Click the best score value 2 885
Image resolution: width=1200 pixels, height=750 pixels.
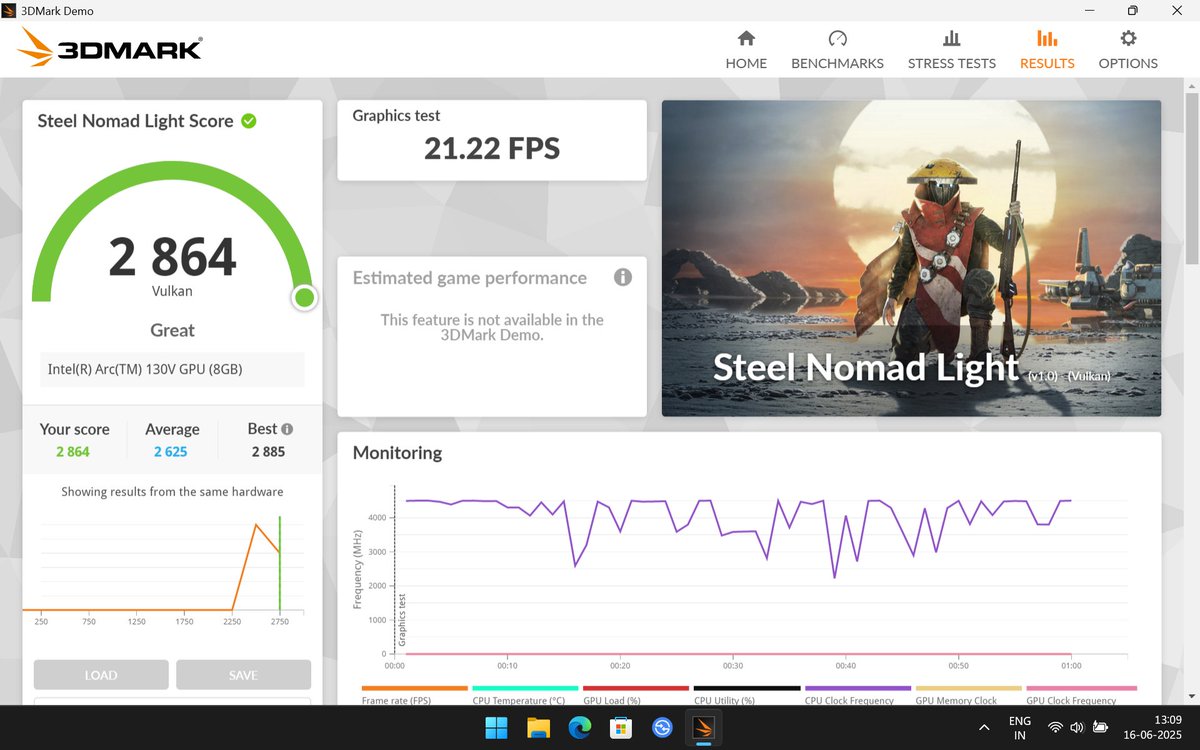[268, 452]
